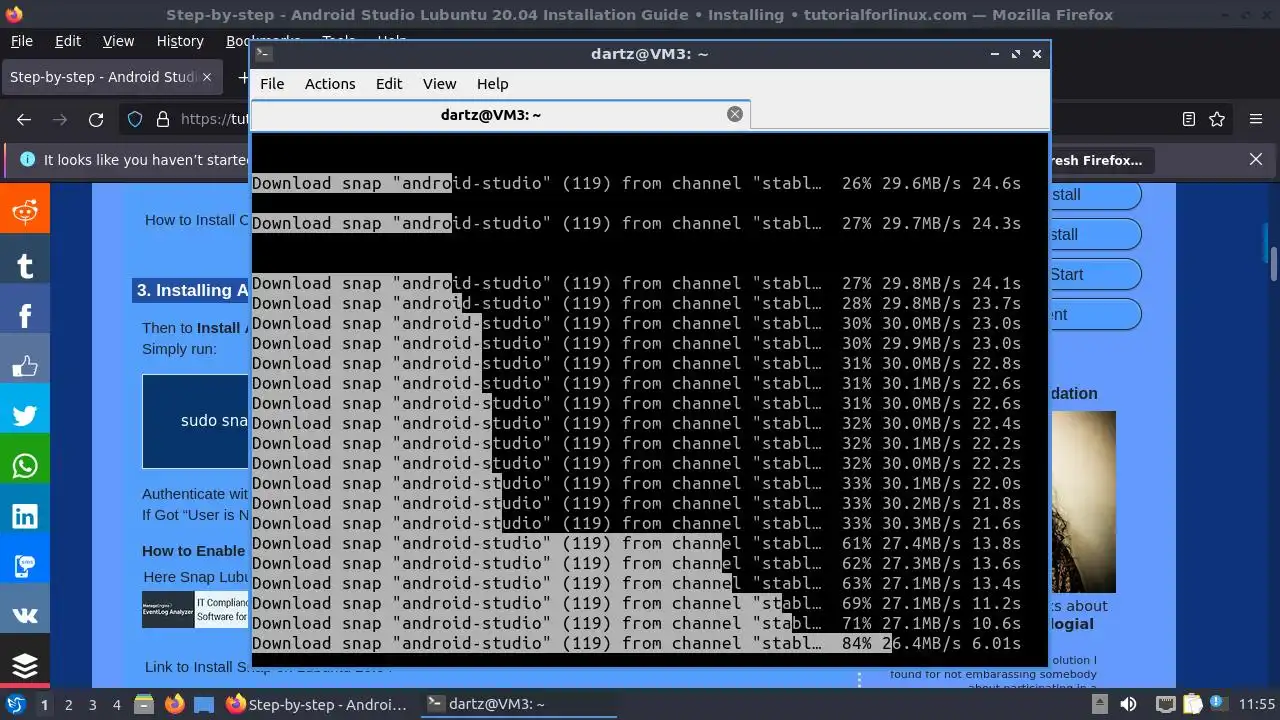Click the SMS chat-bubble share icon
This screenshot has width=1280, height=720.
[x=25, y=566]
